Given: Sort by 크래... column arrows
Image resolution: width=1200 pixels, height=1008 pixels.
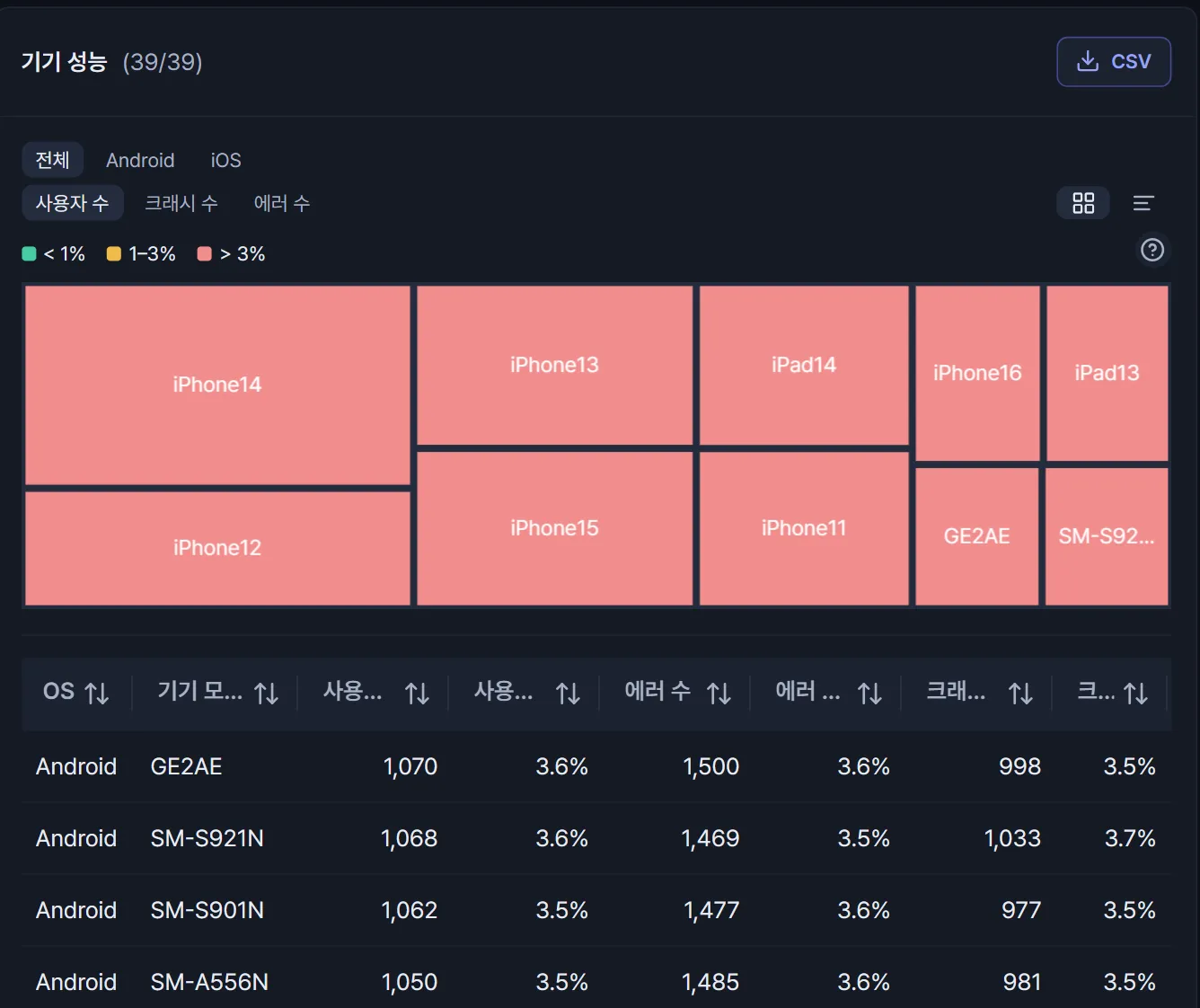Looking at the screenshot, I should point(1020,693).
